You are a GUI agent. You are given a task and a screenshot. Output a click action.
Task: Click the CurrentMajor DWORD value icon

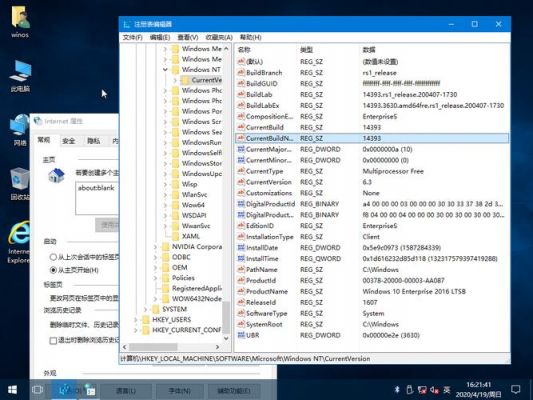pos(241,149)
